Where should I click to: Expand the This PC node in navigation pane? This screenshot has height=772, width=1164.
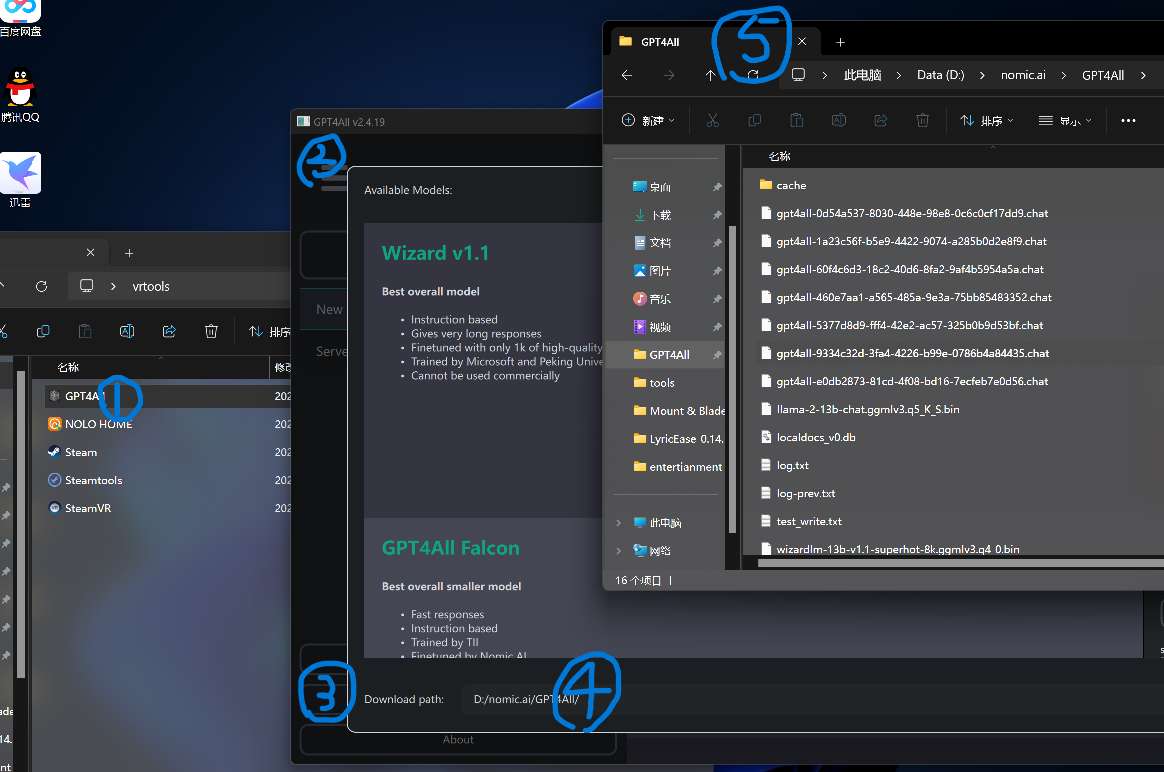point(618,523)
